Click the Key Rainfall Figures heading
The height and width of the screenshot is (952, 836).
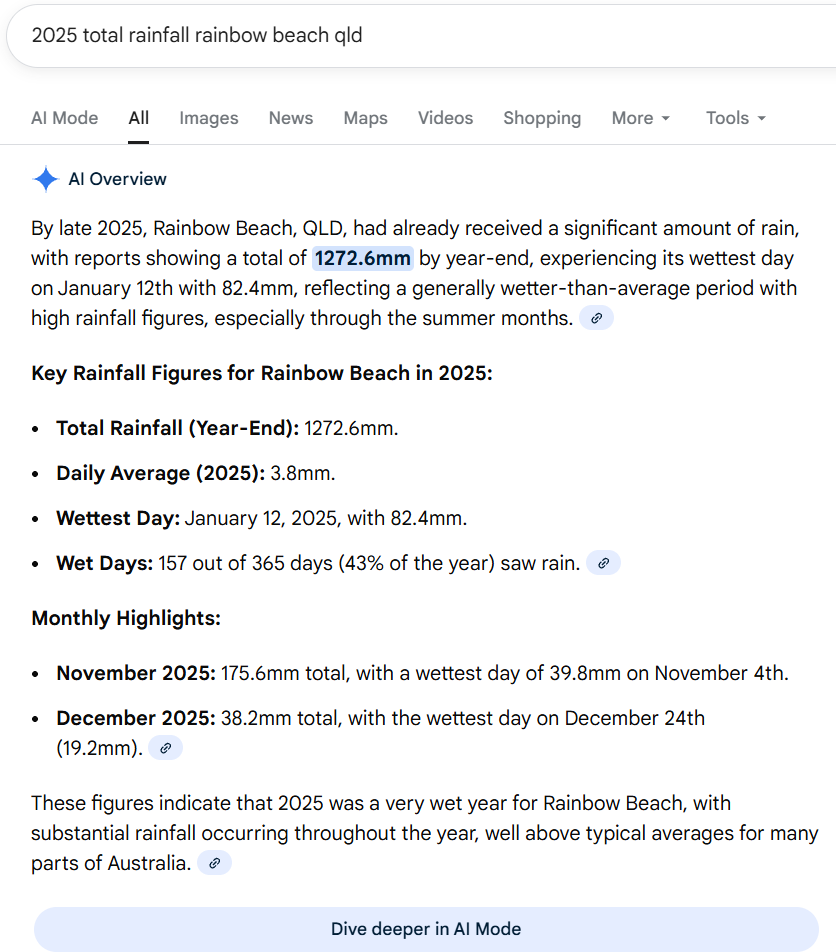click(262, 373)
